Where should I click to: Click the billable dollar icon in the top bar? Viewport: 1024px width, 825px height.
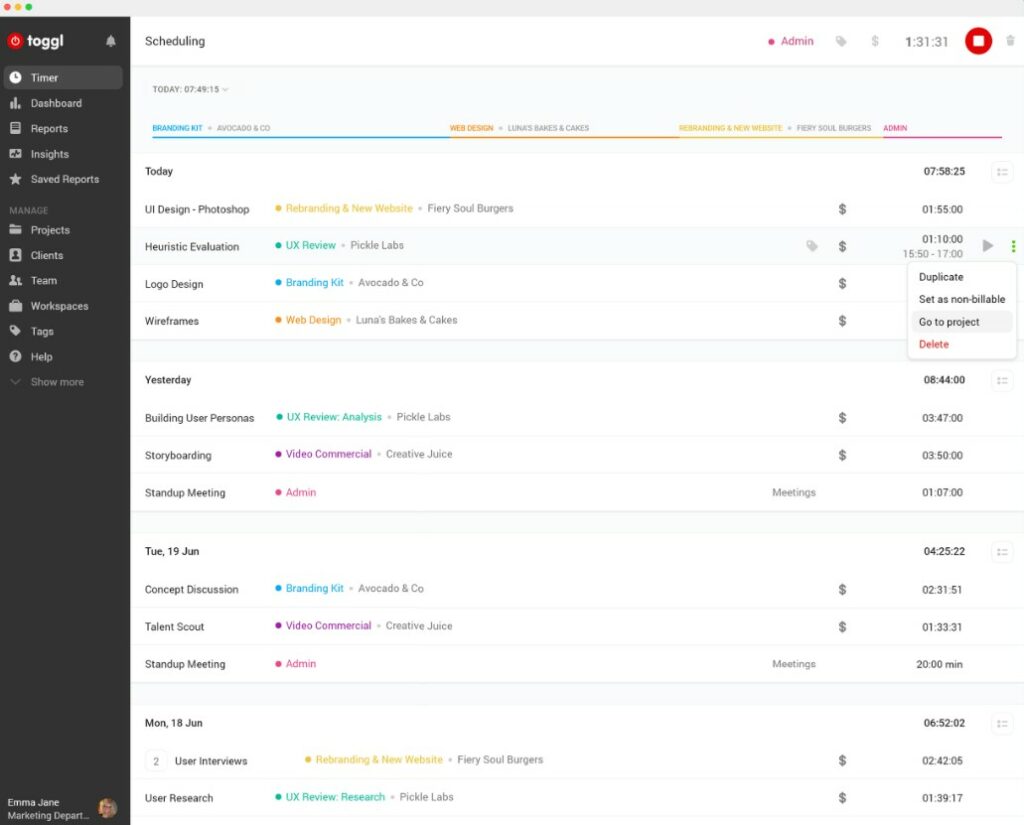[x=873, y=41]
